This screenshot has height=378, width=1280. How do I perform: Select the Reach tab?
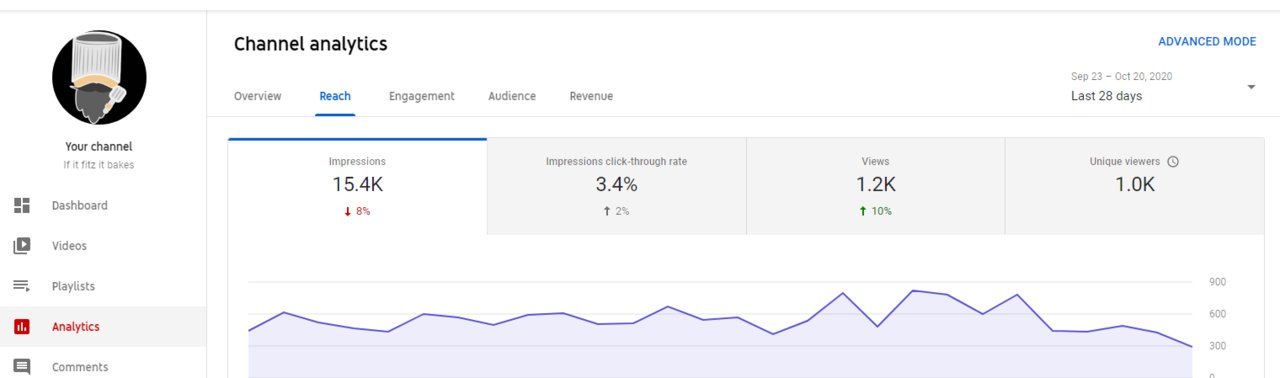pos(335,96)
